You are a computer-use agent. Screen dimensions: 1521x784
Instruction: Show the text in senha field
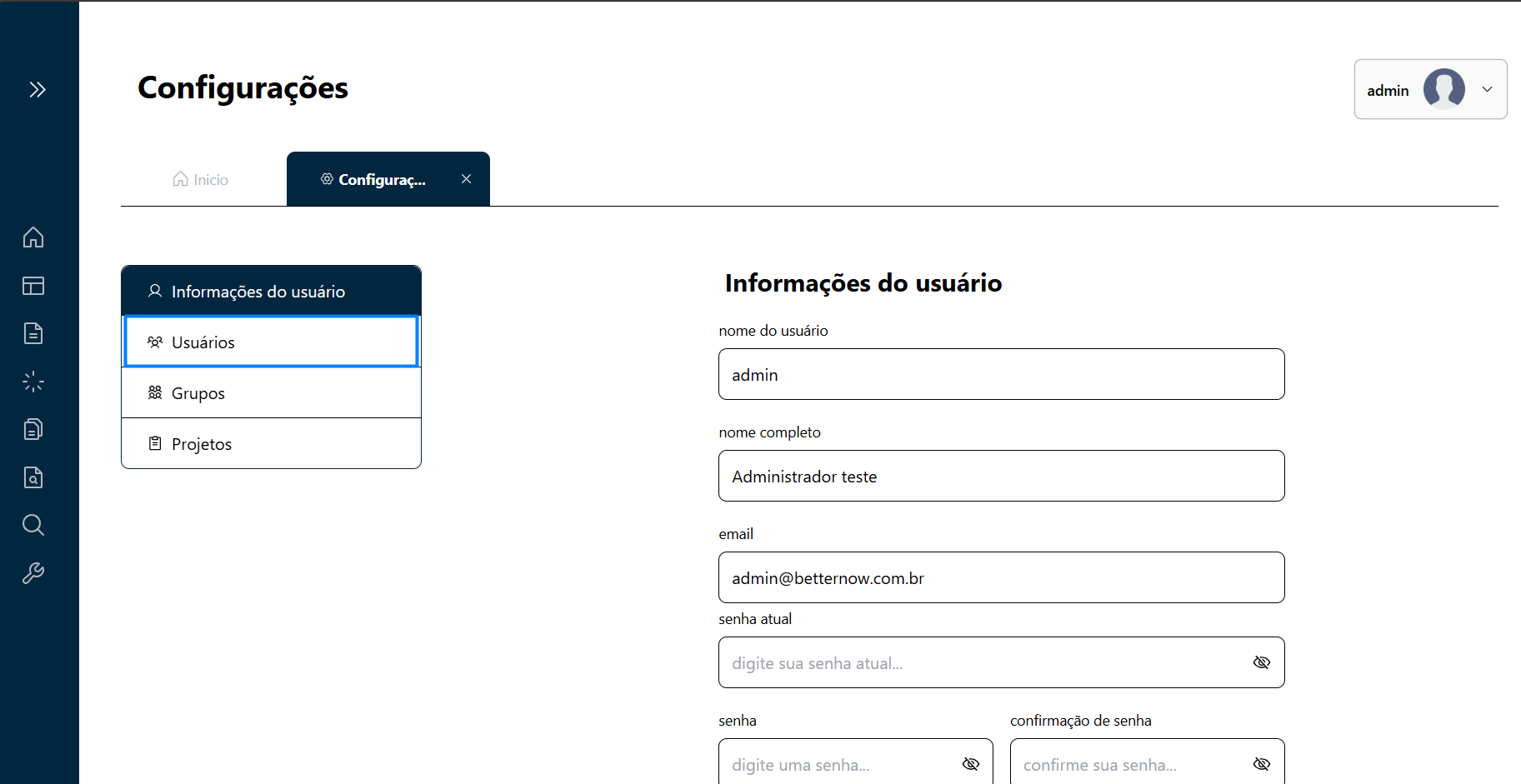click(970, 763)
